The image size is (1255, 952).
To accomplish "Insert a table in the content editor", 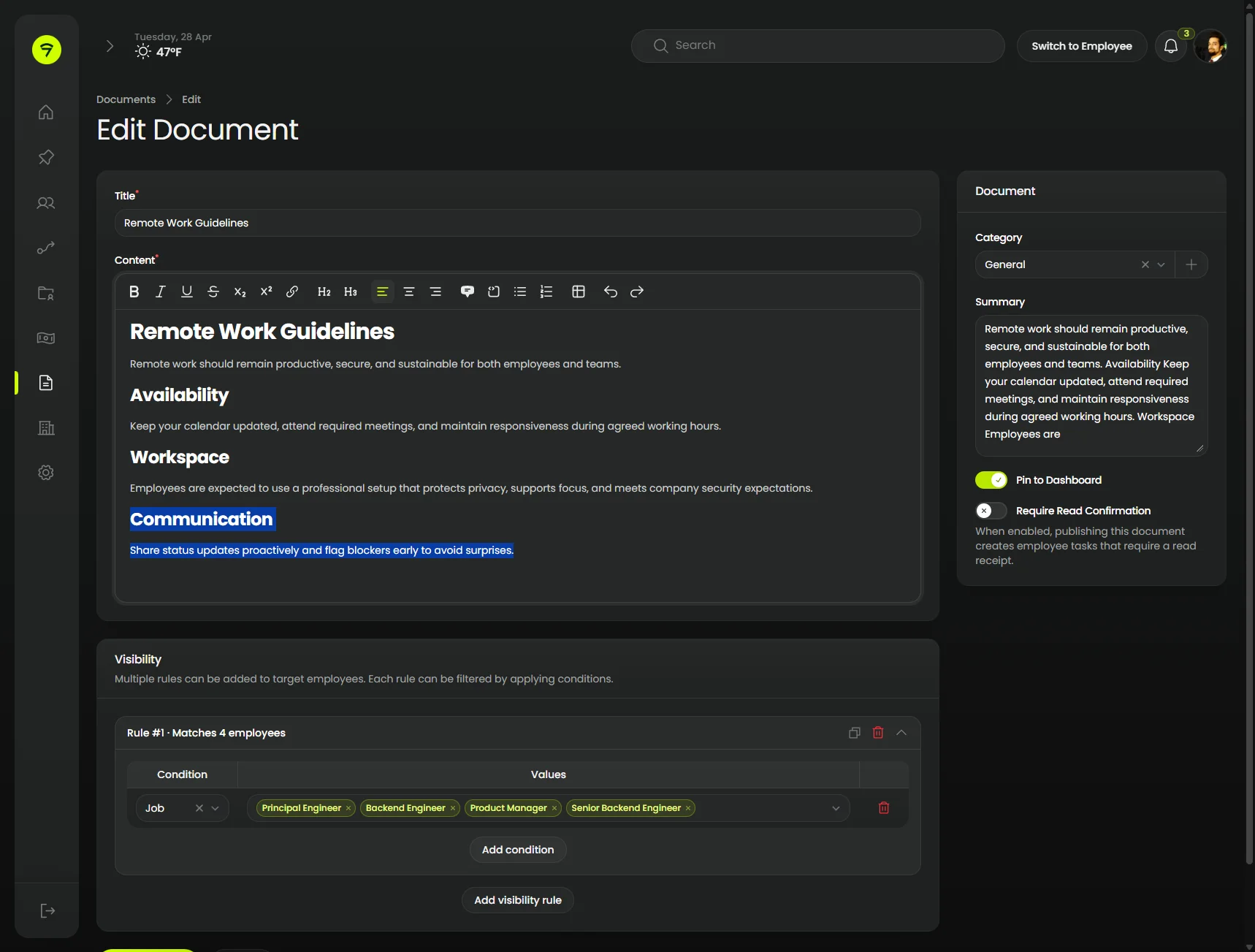I will pos(579,292).
